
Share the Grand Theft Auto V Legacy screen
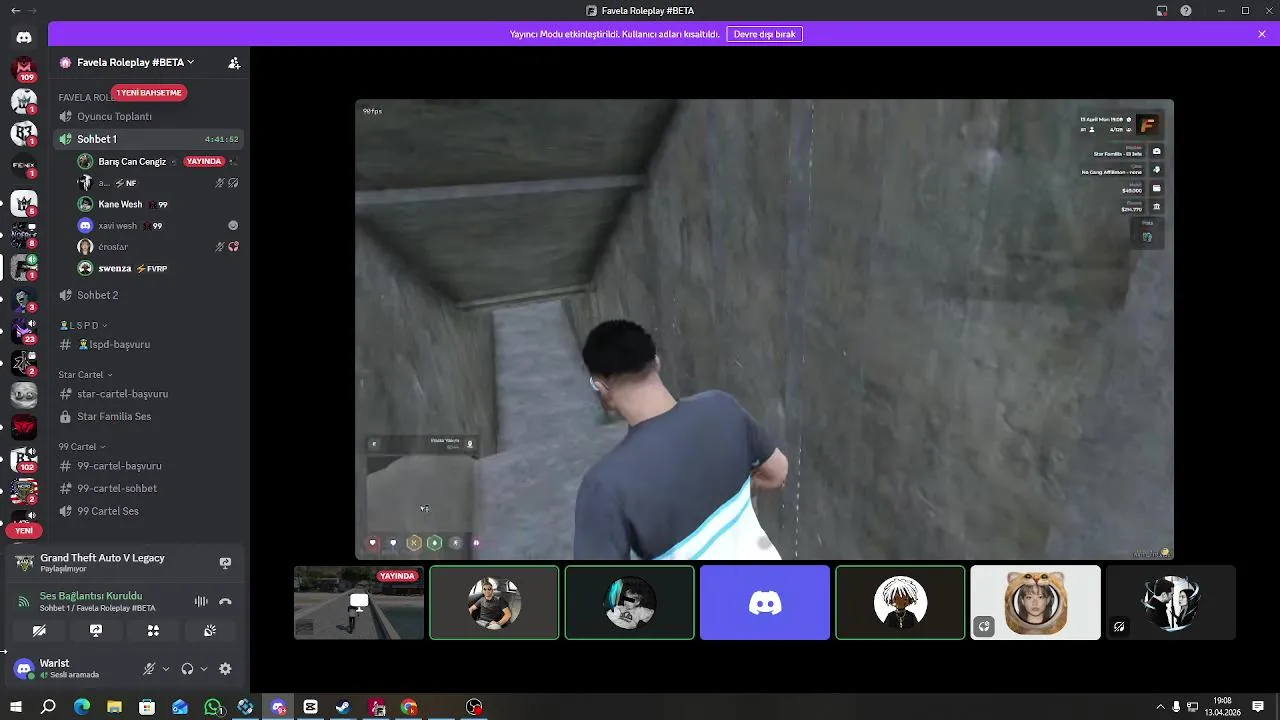225,563
